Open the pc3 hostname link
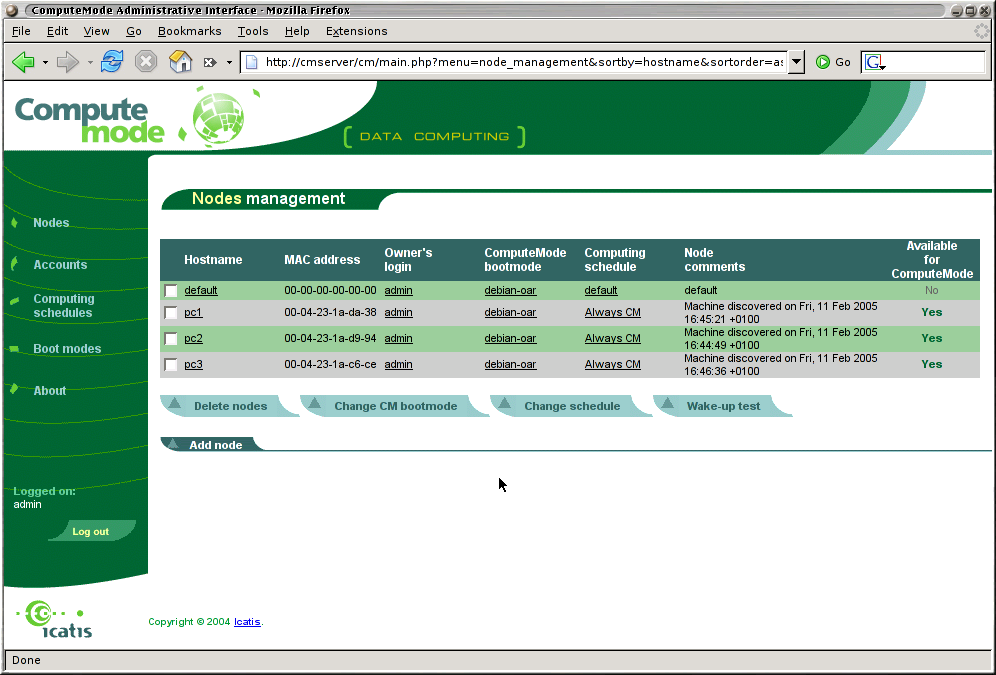The image size is (996, 675). (x=193, y=364)
